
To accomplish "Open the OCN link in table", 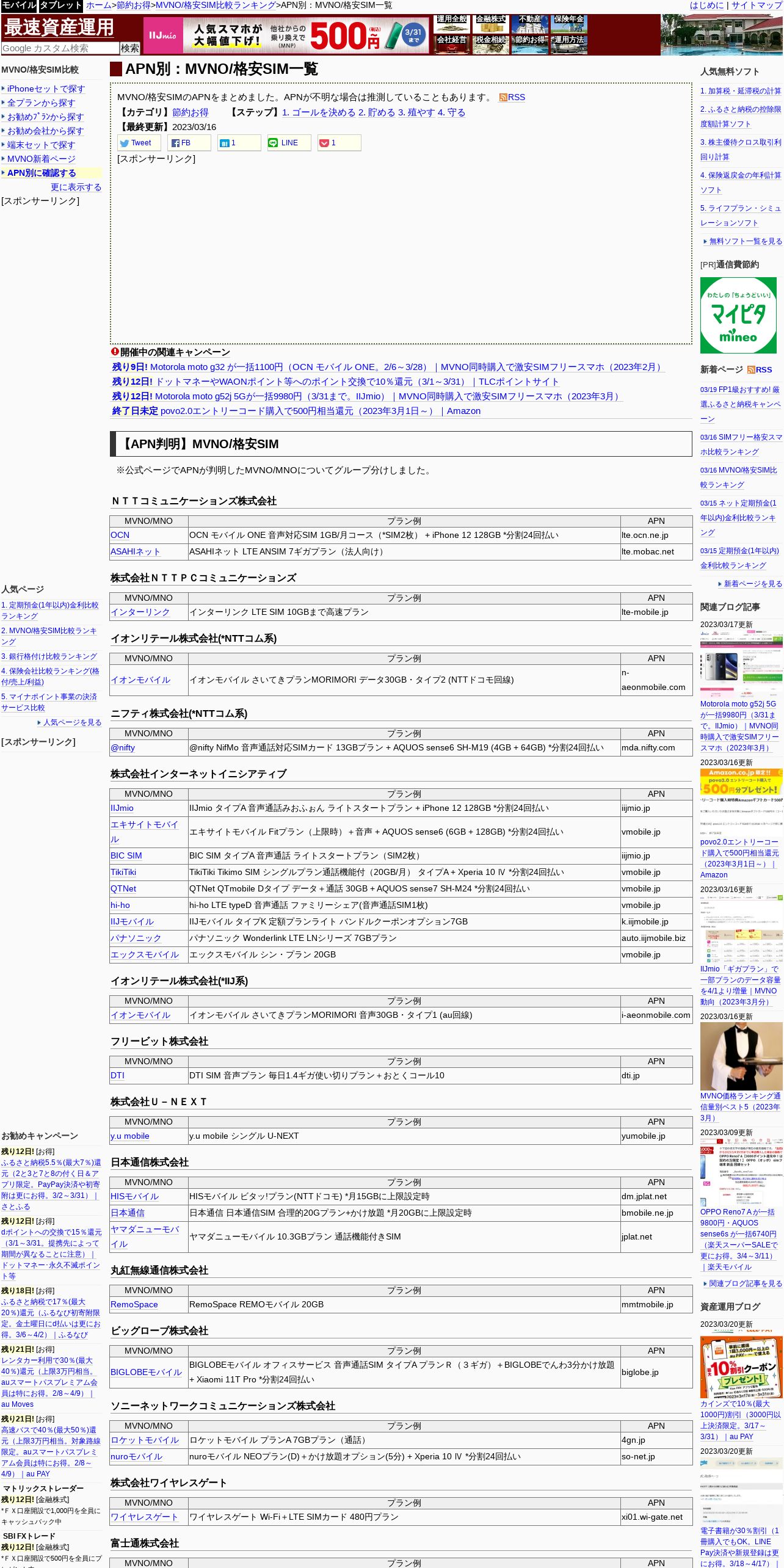I will coord(120,535).
